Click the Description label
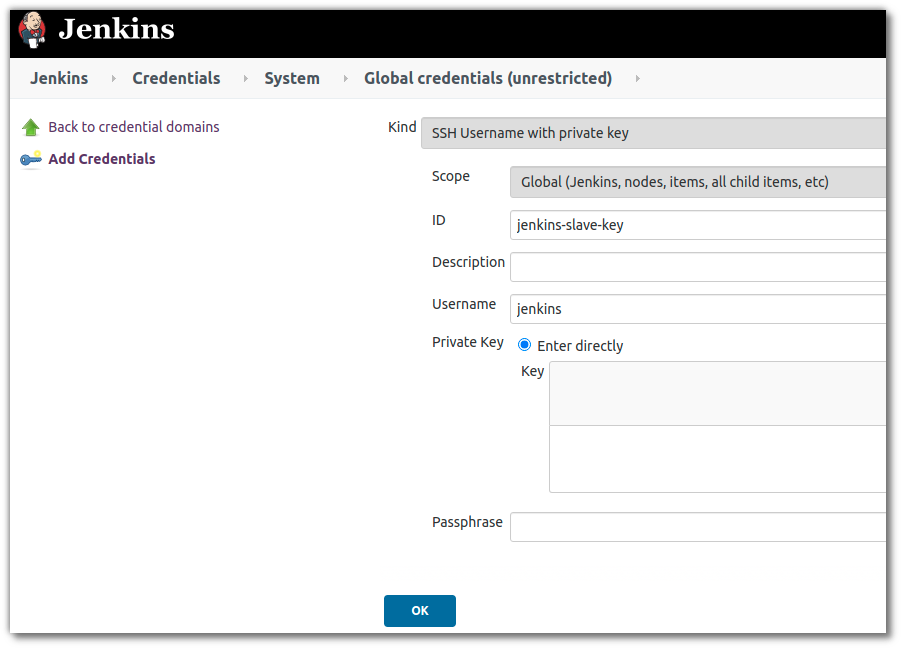 [x=468, y=262]
